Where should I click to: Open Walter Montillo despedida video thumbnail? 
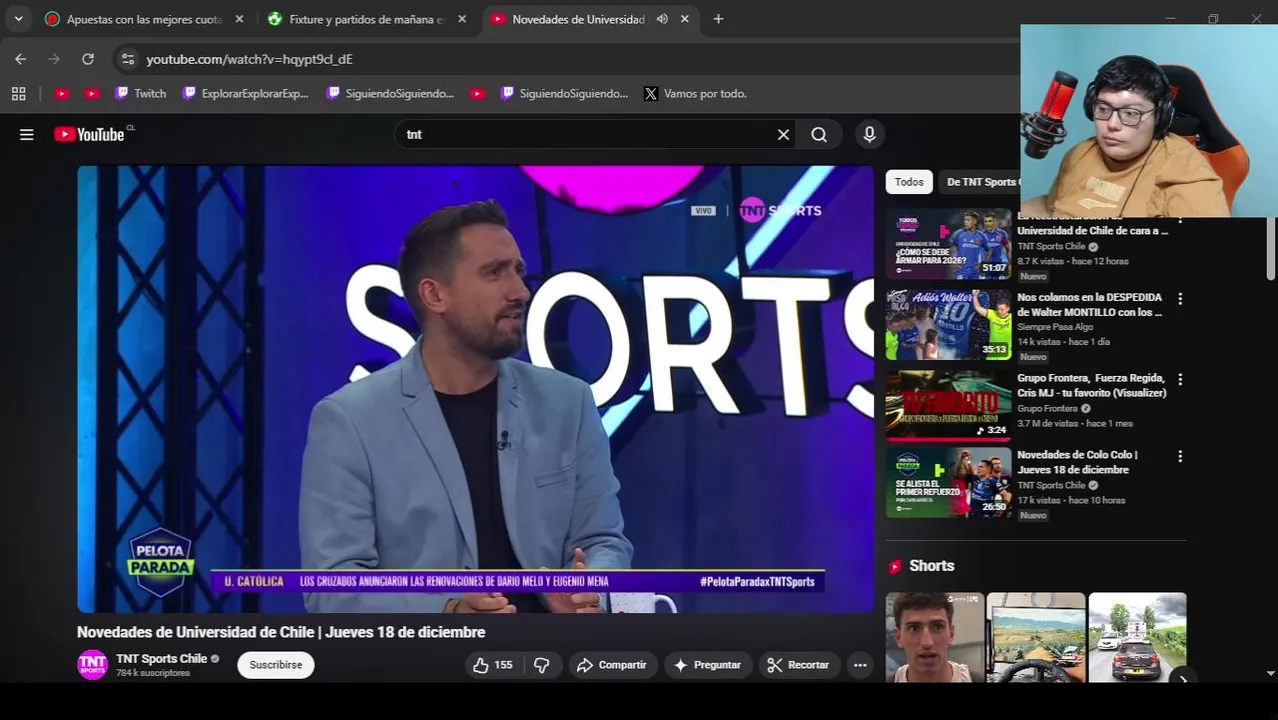click(x=948, y=325)
